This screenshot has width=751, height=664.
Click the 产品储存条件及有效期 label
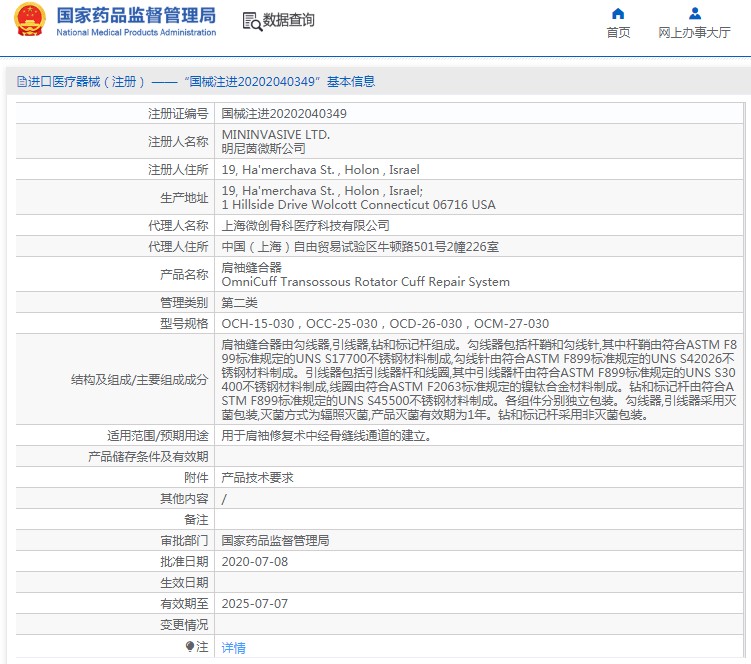coord(148,457)
